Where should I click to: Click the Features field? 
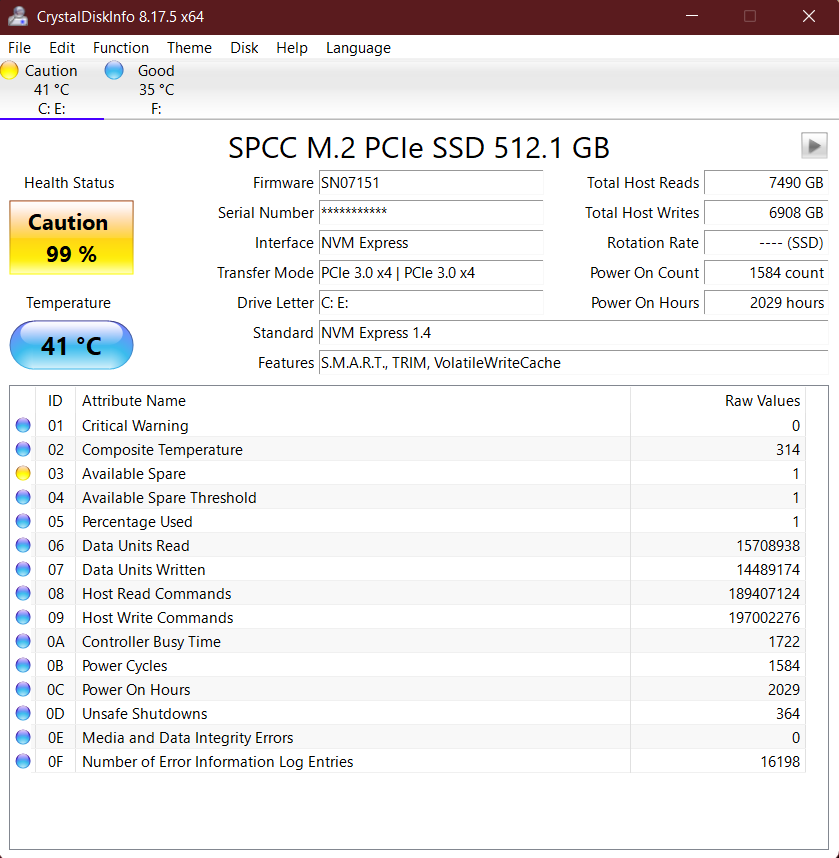pos(574,363)
